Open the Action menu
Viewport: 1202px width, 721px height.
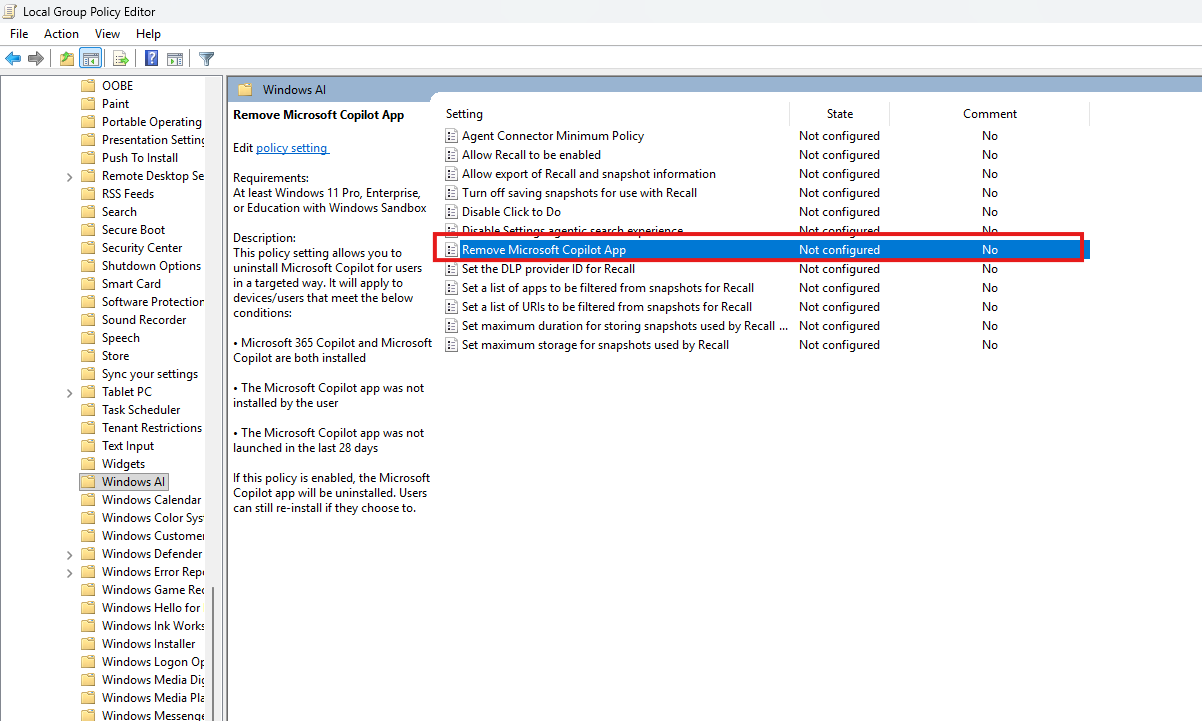coord(61,34)
